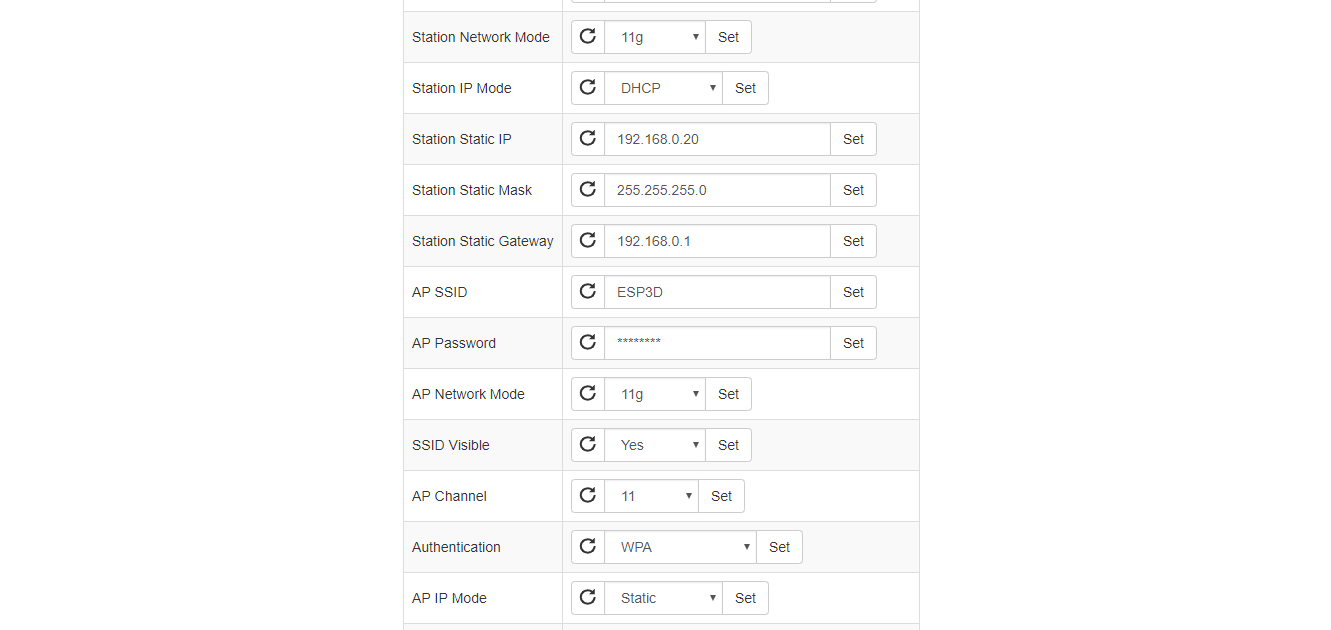Refresh the Station Static Mask value
This screenshot has height=630, width=1331.
click(x=588, y=190)
